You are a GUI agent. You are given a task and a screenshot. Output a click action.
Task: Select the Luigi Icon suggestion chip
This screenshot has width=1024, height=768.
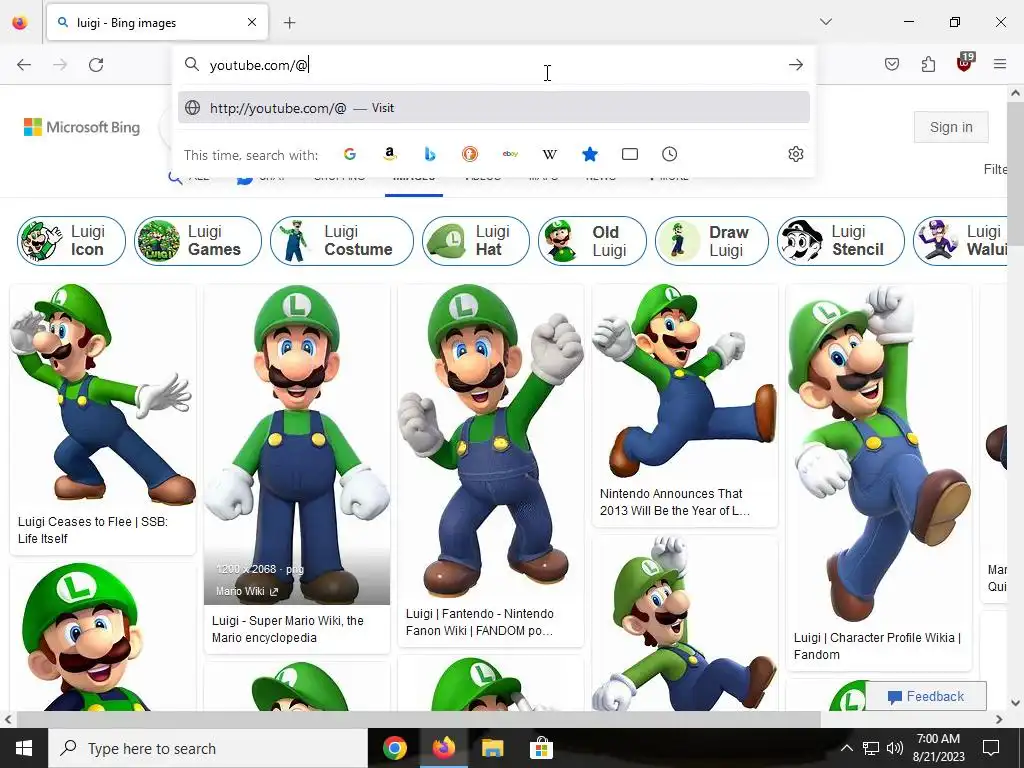71,240
